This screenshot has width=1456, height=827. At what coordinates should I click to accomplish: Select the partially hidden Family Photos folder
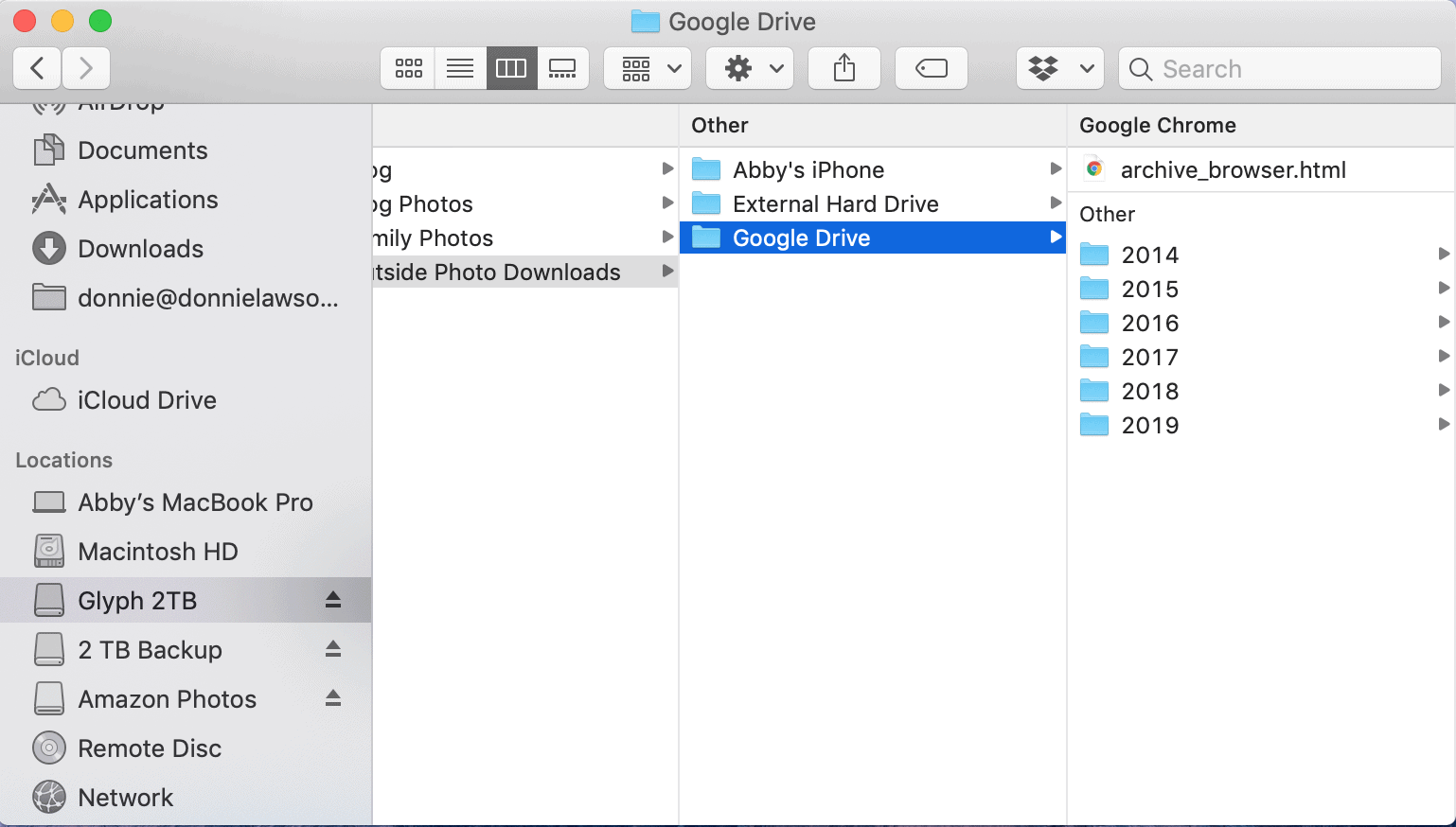(525, 238)
